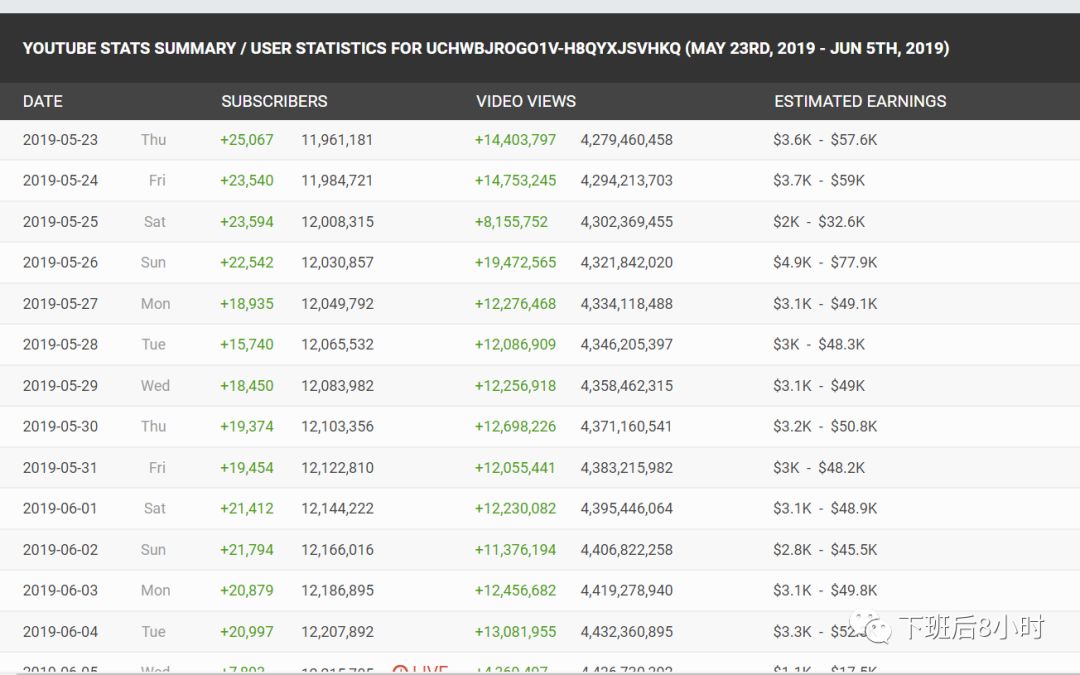1080x675 pixels.
Task: Select the ESTIMATED EARNINGS column header
Action: (x=859, y=101)
